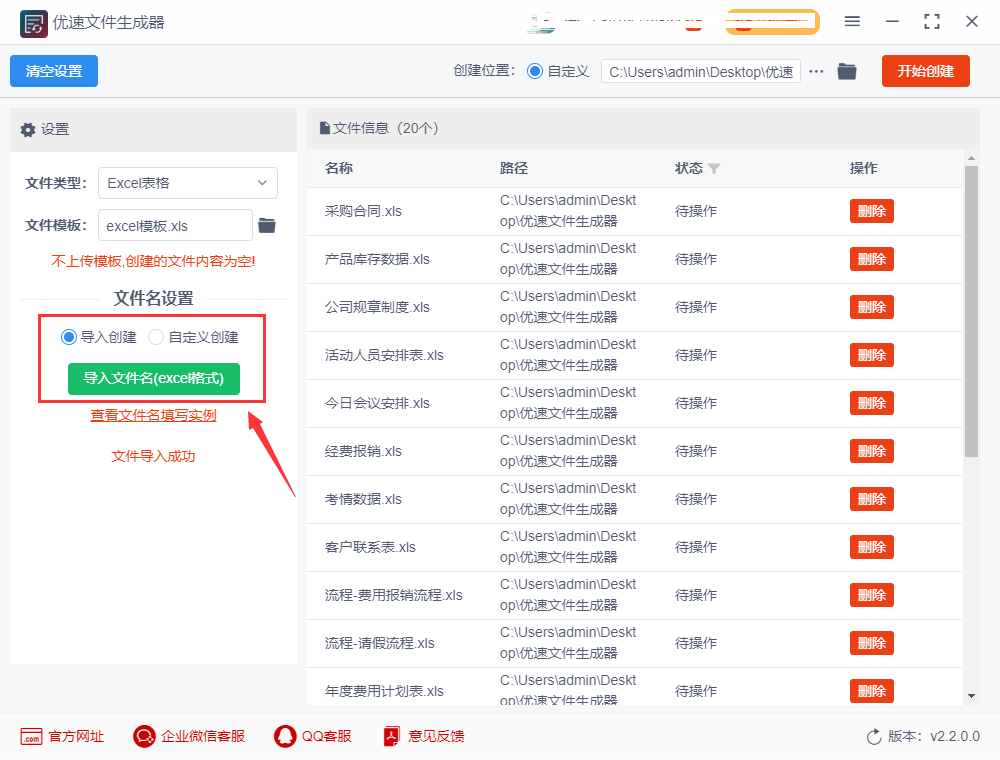Click the 名称 column header

[339, 168]
